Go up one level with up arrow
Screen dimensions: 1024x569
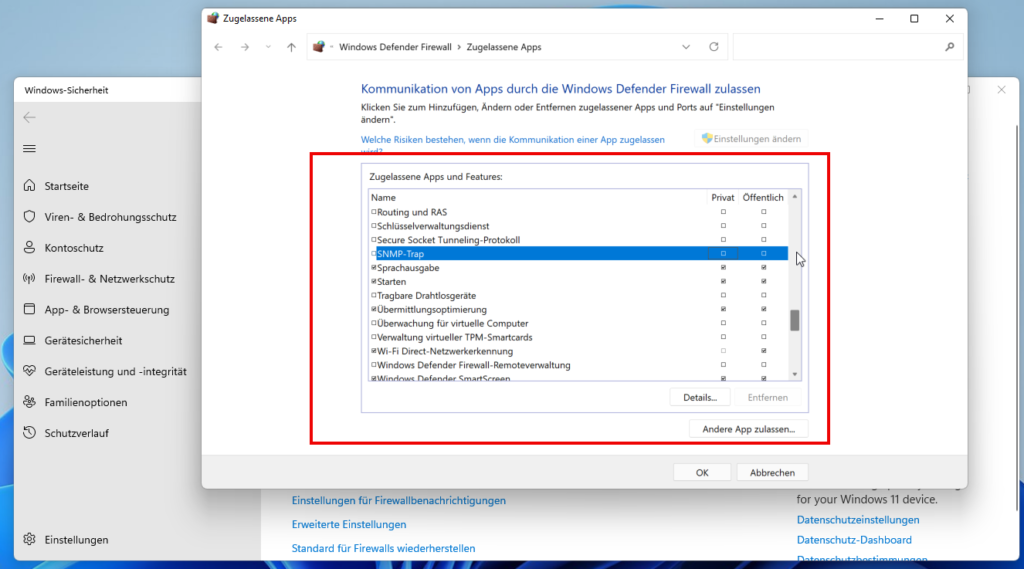click(x=291, y=47)
